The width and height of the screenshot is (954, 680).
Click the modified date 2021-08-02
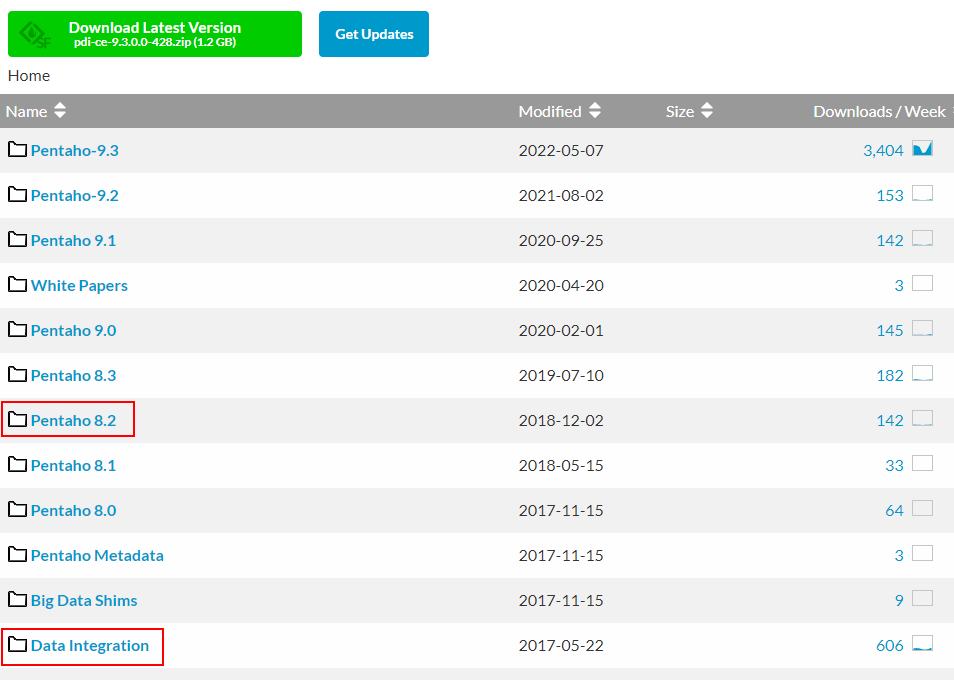coord(561,195)
